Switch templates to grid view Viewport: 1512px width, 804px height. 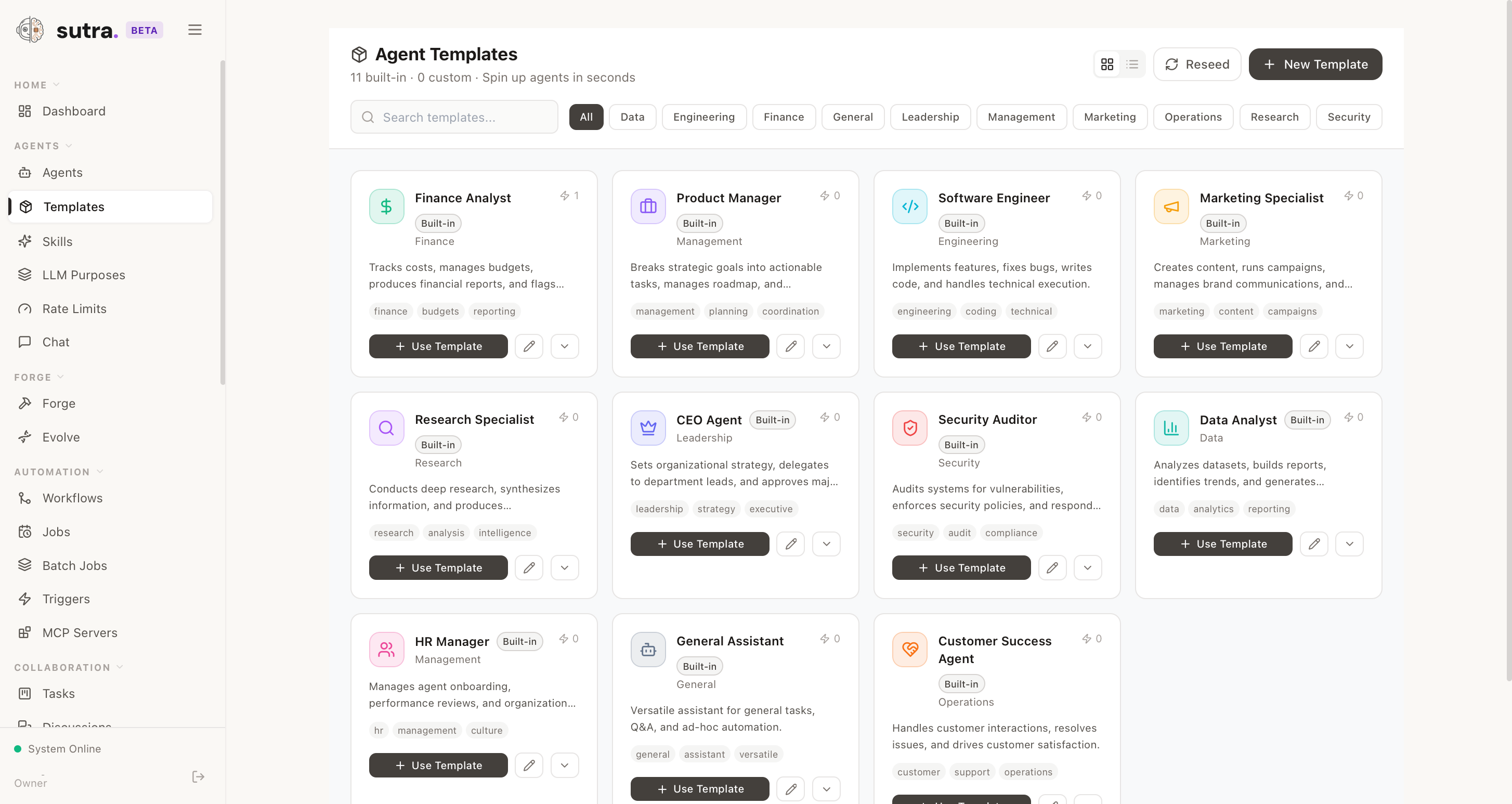[1107, 64]
